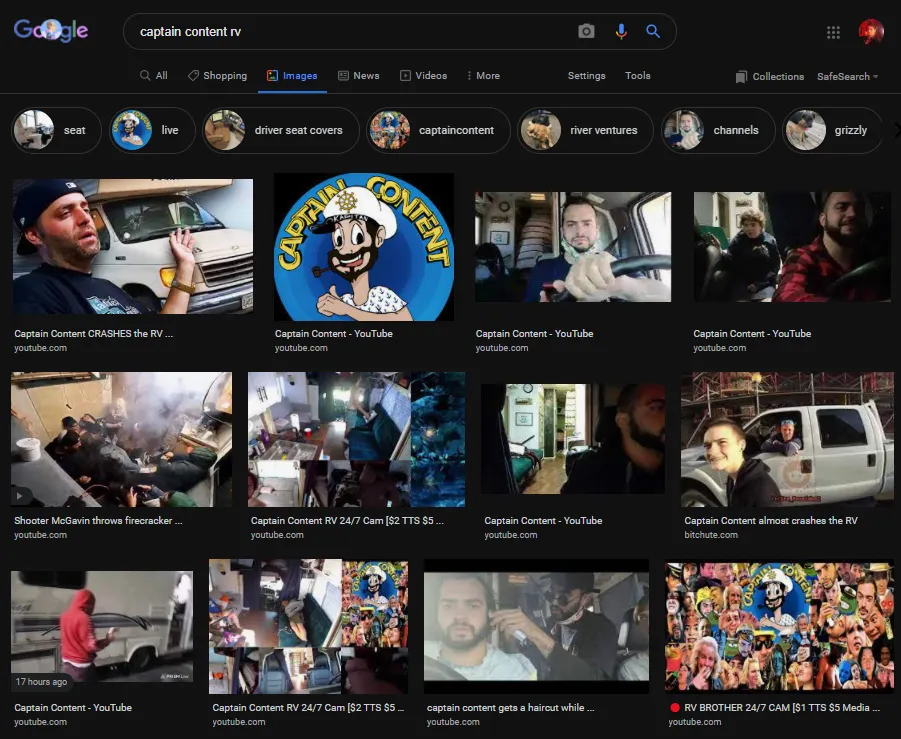This screenshot has width=901, height=739.
Task: Open the bitchute.com source link
Action: point(711,534)
